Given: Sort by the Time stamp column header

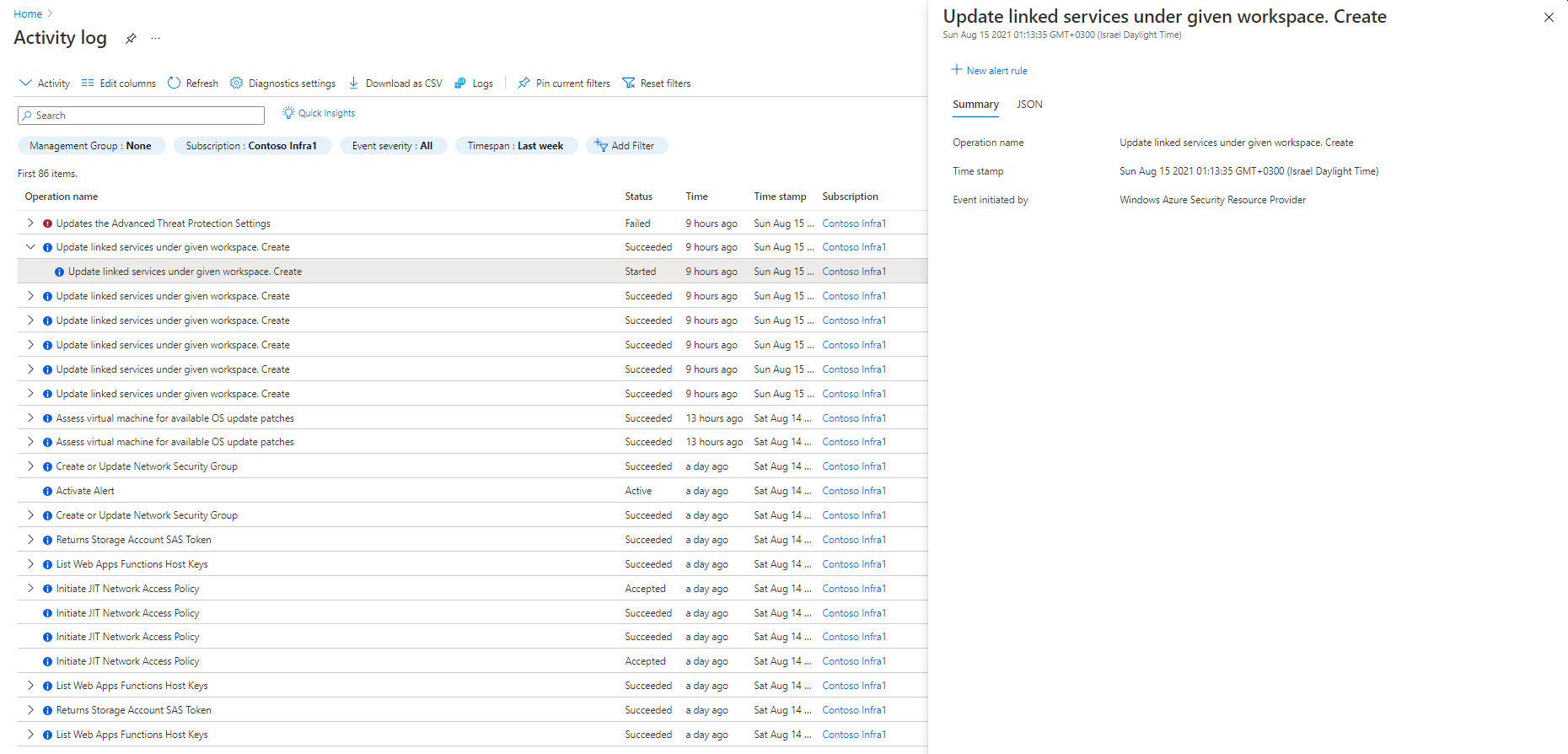Looking at the screenshot, I should (780, 197).
